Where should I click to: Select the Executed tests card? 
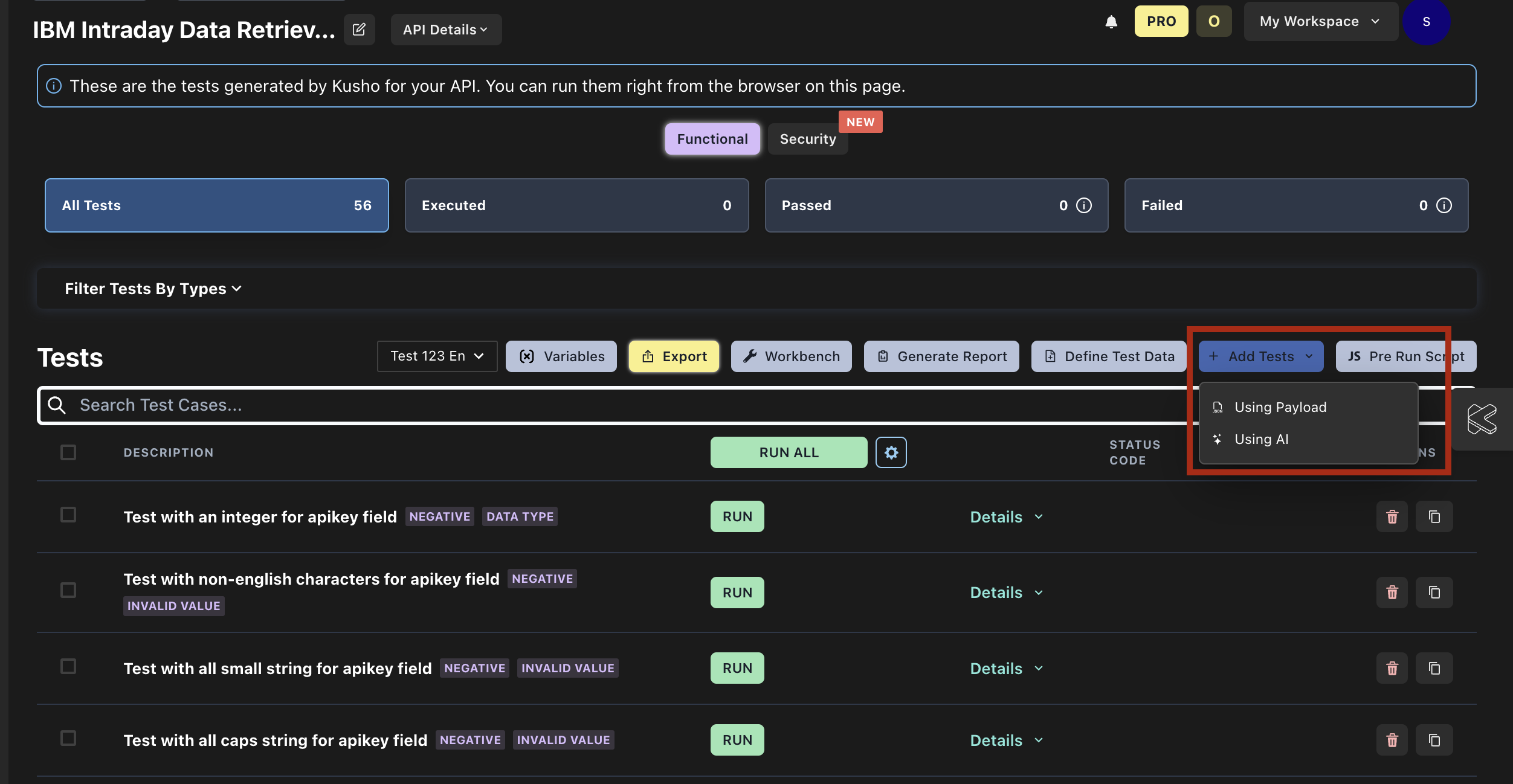[576, 205]
